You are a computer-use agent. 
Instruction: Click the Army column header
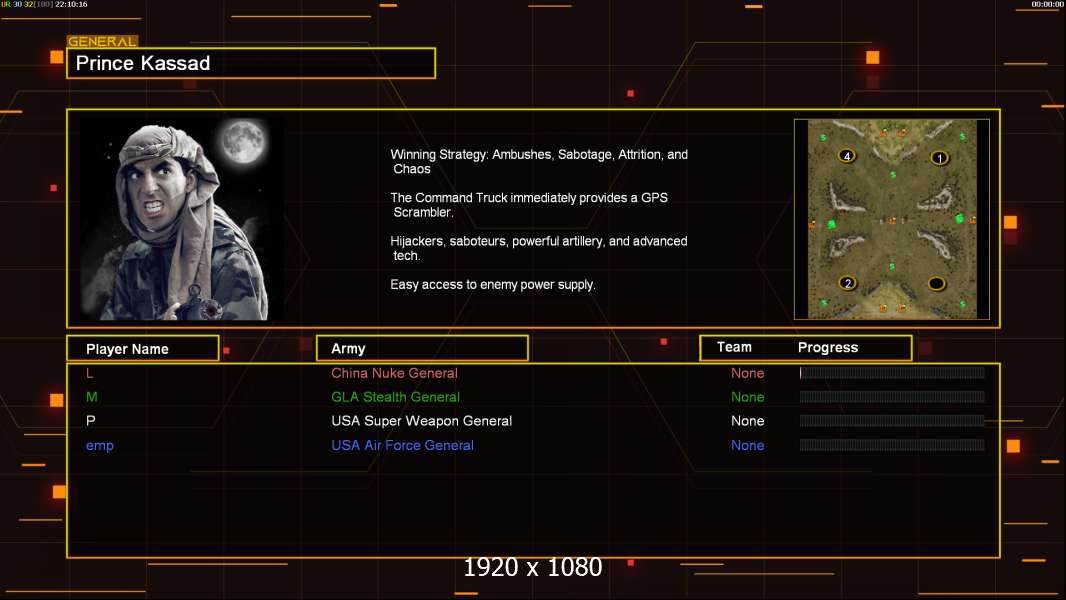point(422,349)
